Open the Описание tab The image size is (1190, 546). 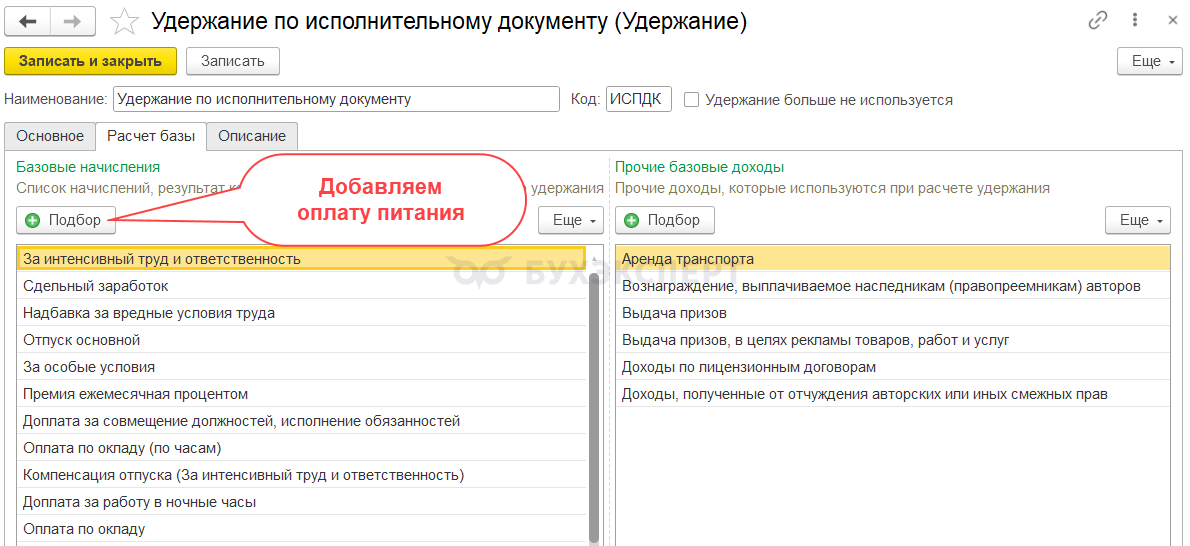point(252,136)
